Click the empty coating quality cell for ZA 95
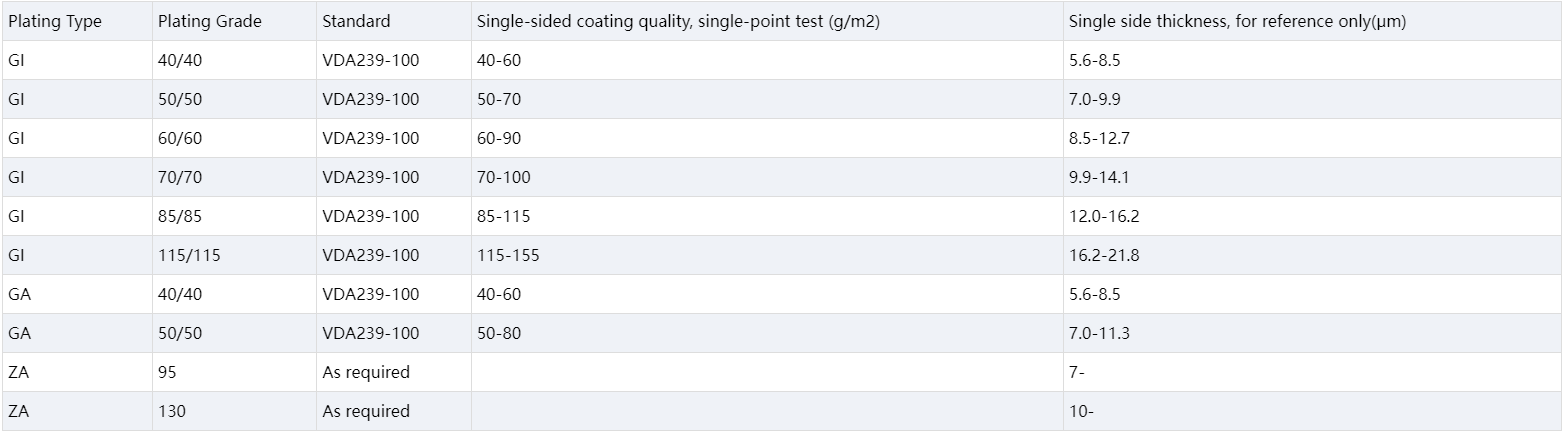This screenshot has height=435, width=1565. pos(766,372)
